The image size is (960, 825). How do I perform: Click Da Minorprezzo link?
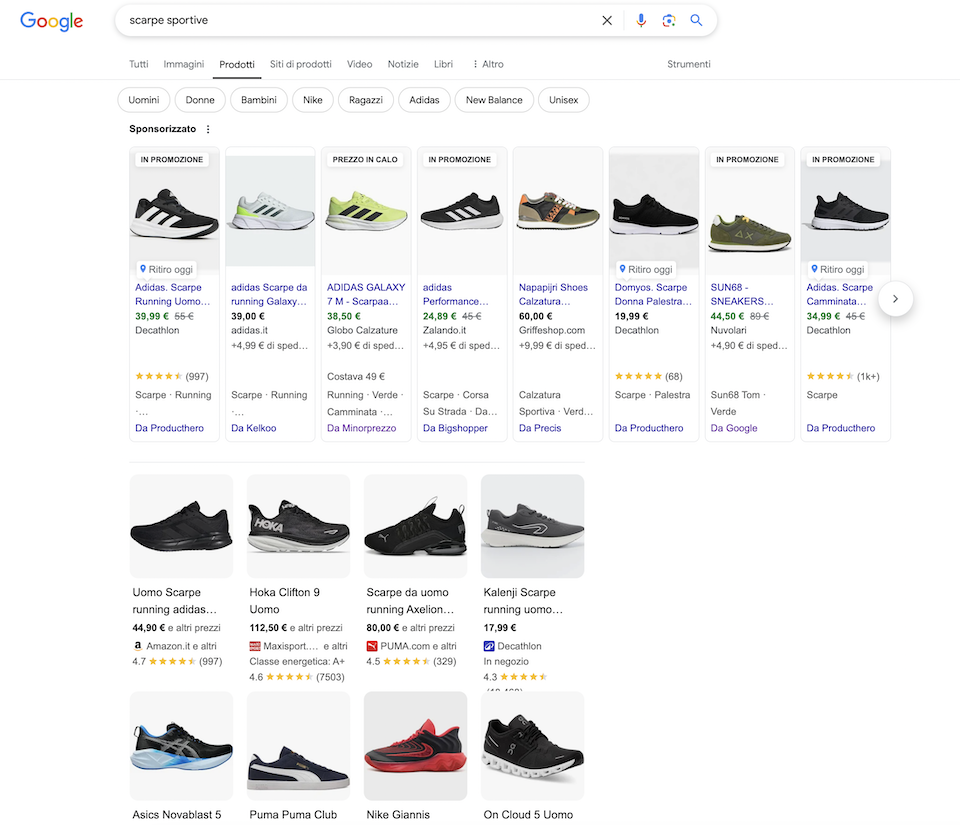pos(361,428)
